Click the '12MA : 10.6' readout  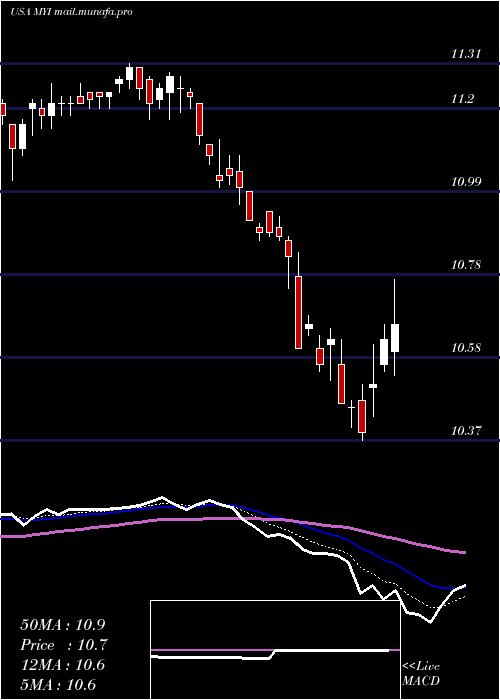pyautogui.click(x=62, y=665)
